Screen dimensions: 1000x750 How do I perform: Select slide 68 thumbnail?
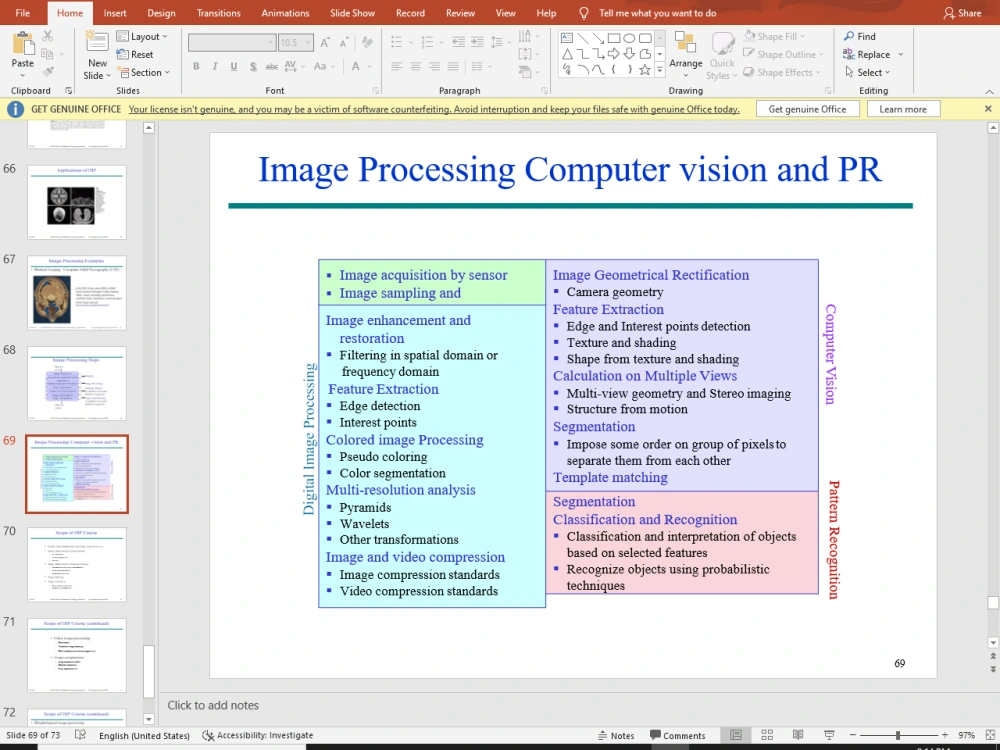77,383
